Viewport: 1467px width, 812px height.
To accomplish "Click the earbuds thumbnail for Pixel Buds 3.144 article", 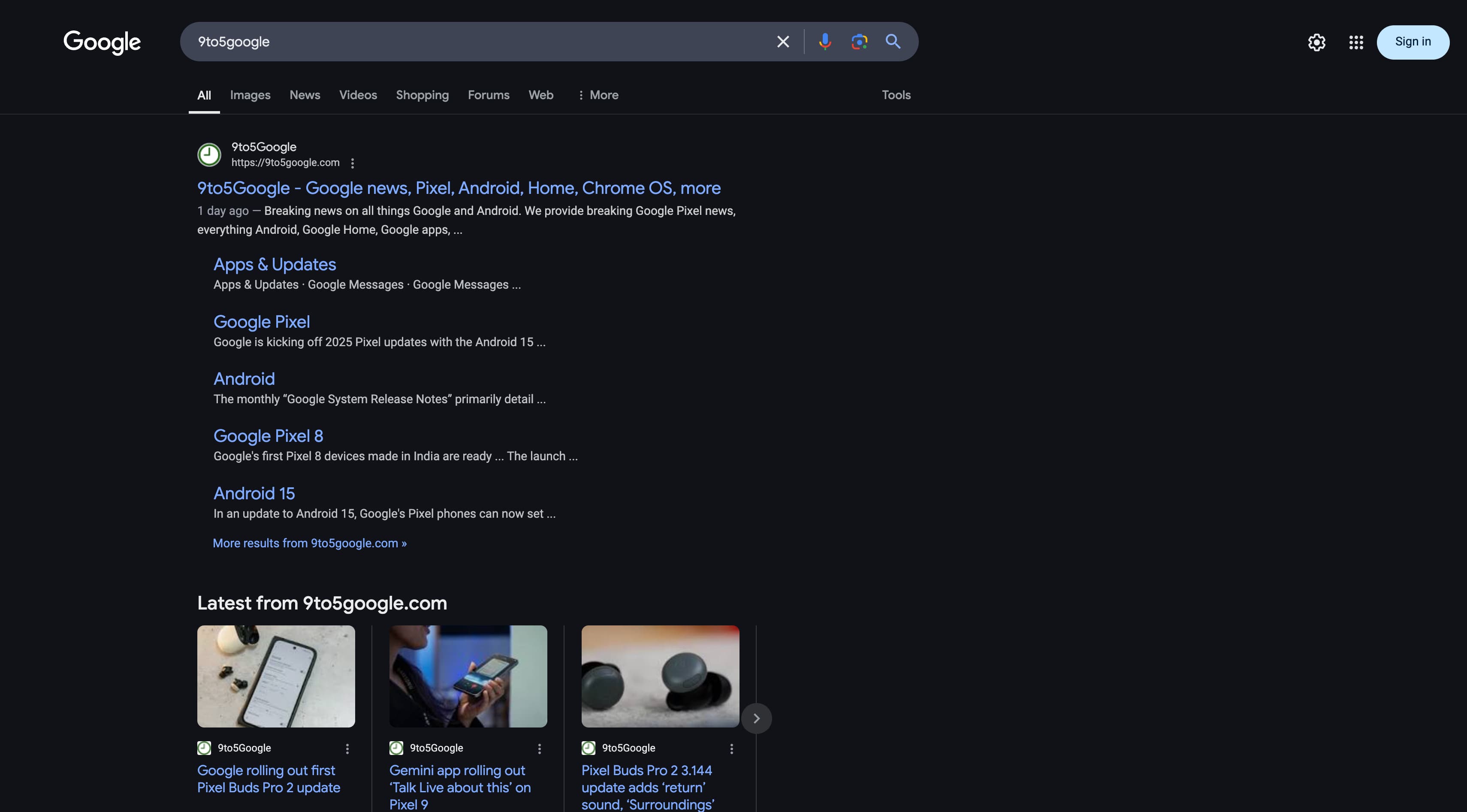I will tap(660, 676).
